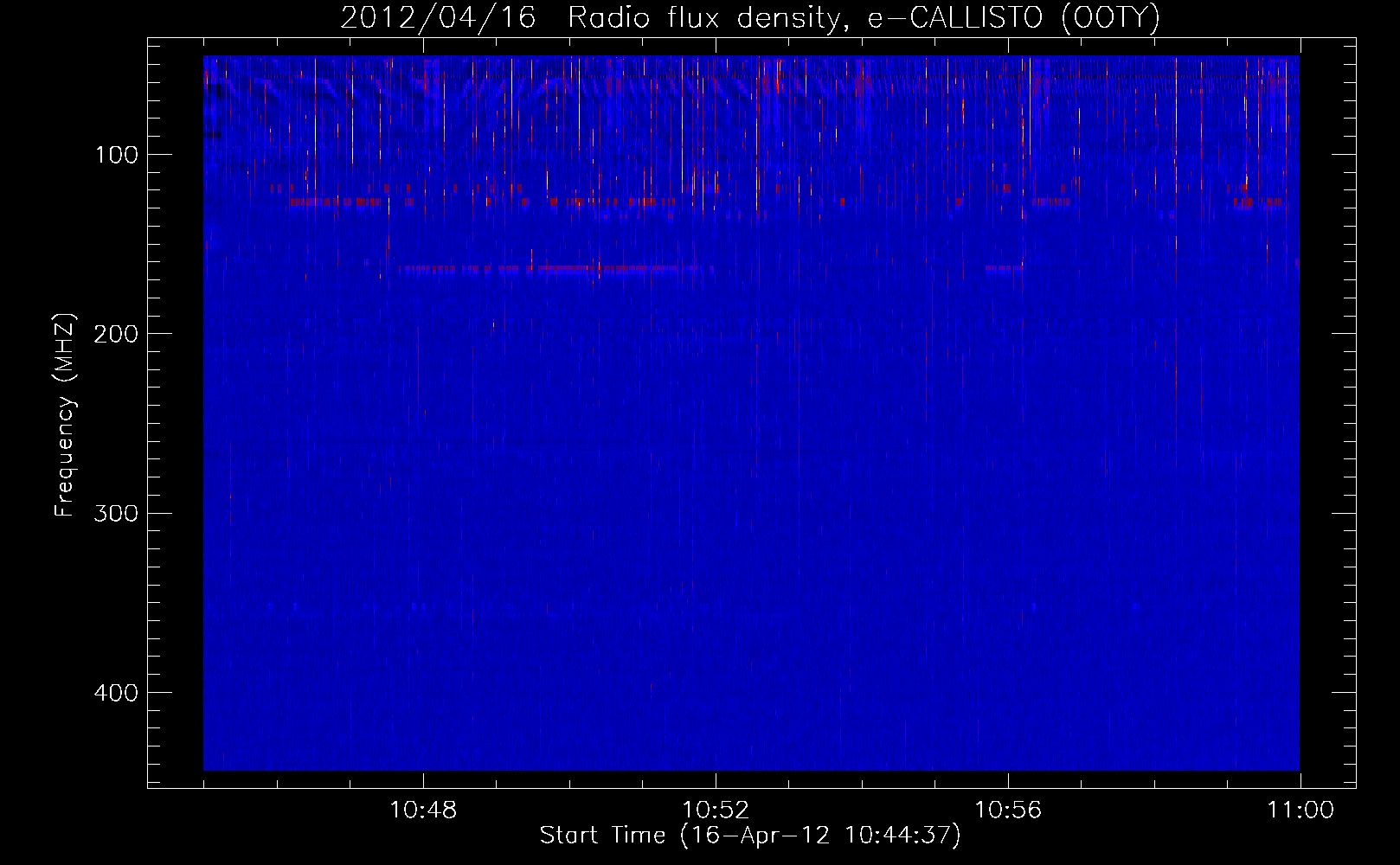Click the 300 frequency tick label
The image size is (1400, 865).
116,513
